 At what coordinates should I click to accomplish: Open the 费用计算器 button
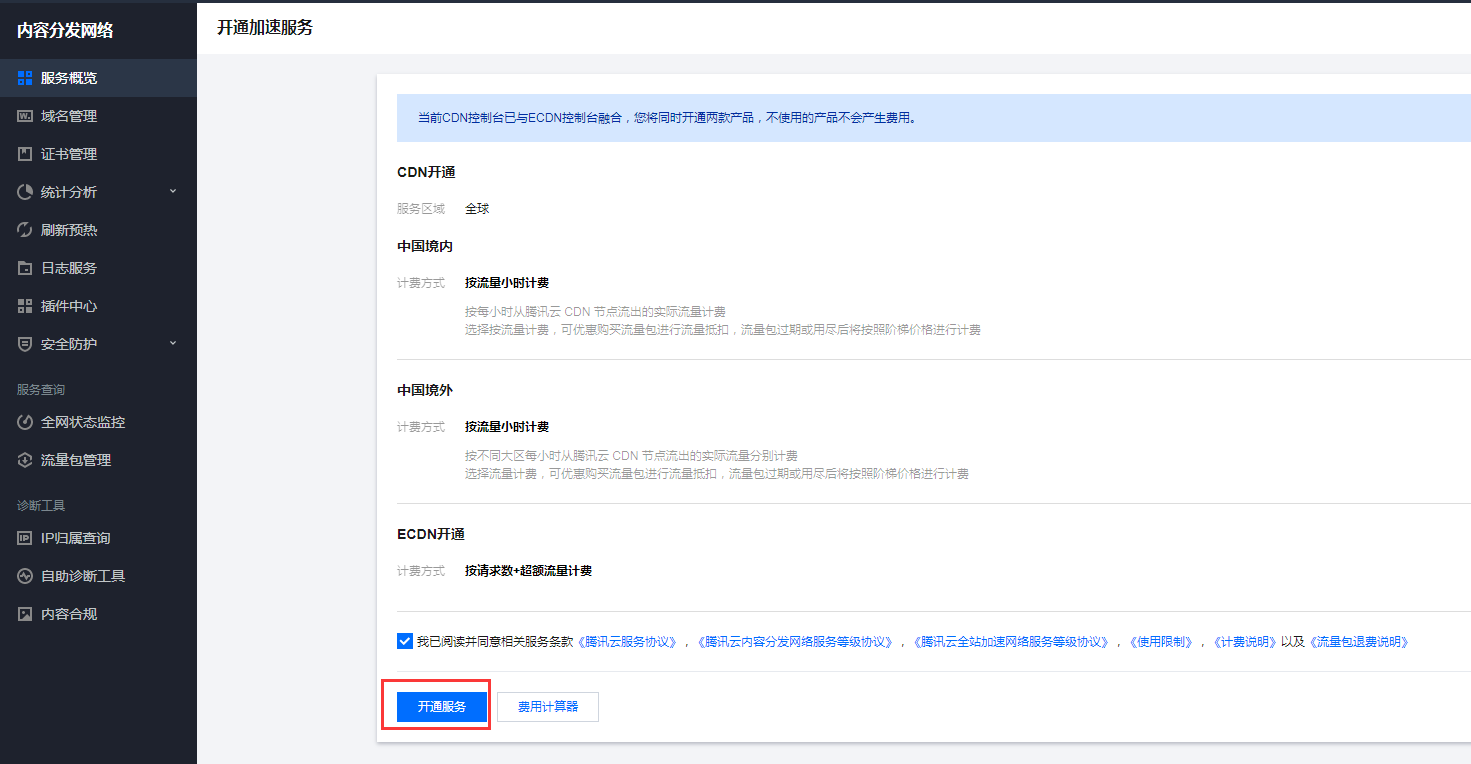[x=547, y=706]
